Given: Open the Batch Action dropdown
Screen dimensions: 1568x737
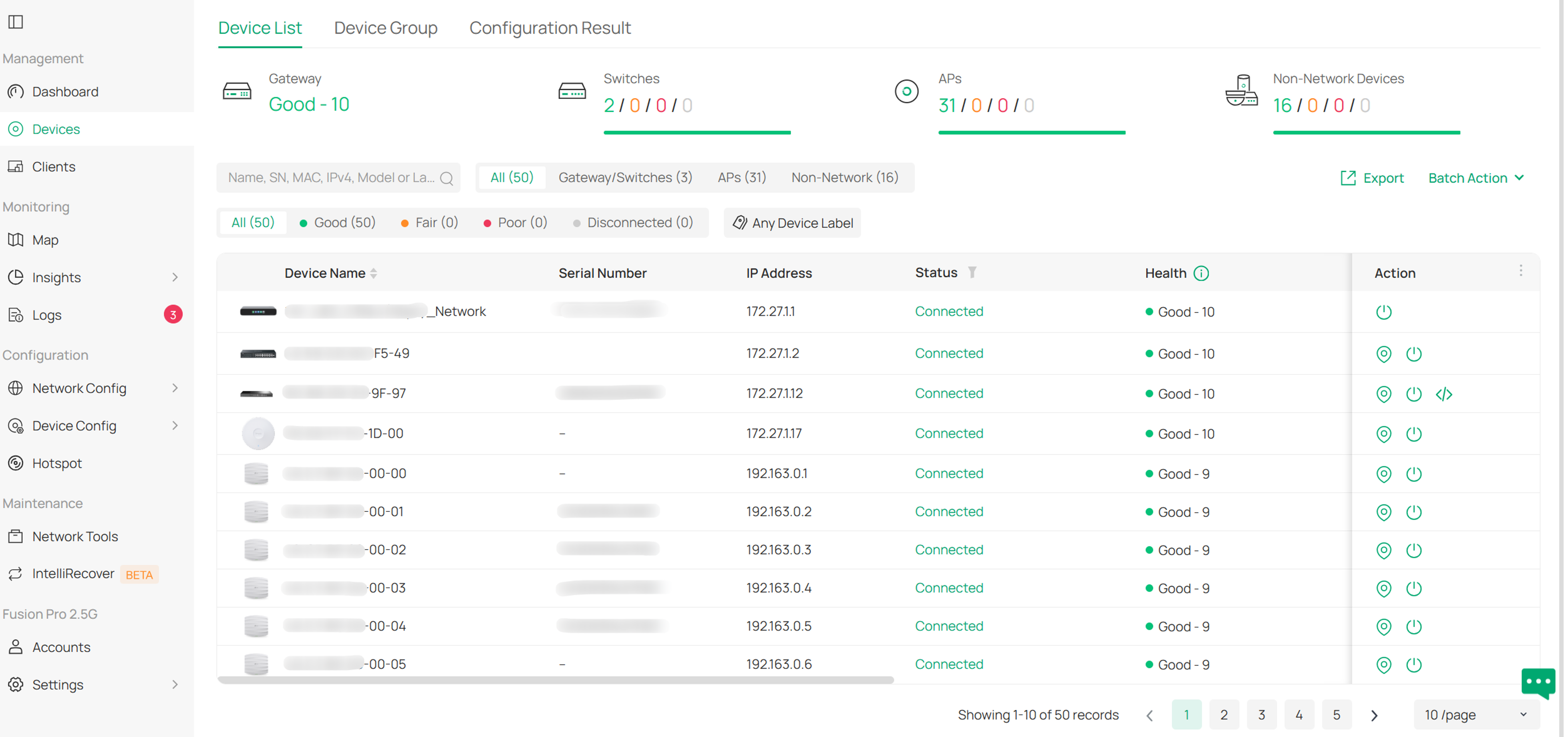Looking at the screenshot, I should tap(1476, 178).
